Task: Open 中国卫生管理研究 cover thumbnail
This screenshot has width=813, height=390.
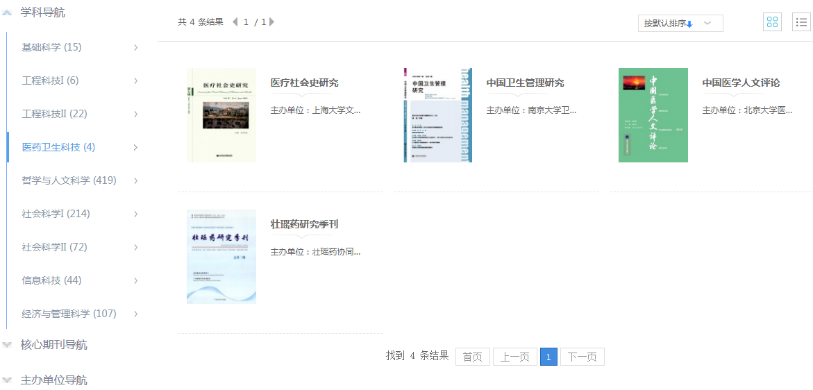Action: tap(438, 115)
